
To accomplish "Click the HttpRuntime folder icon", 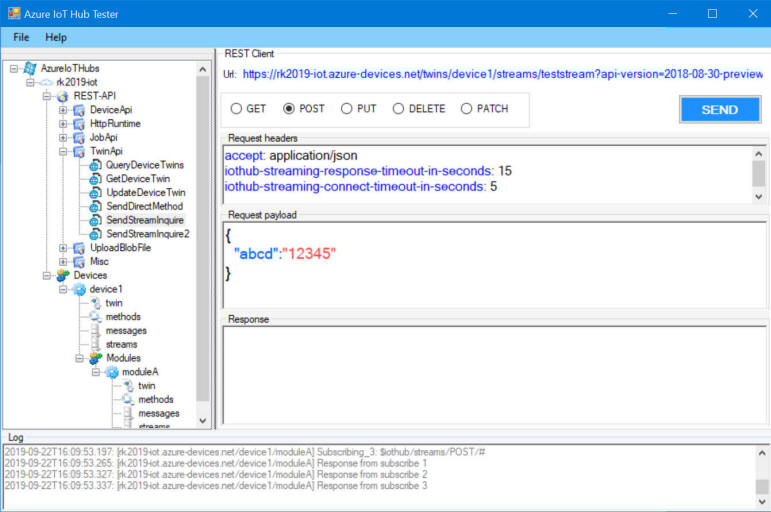I will coord(79,124).
